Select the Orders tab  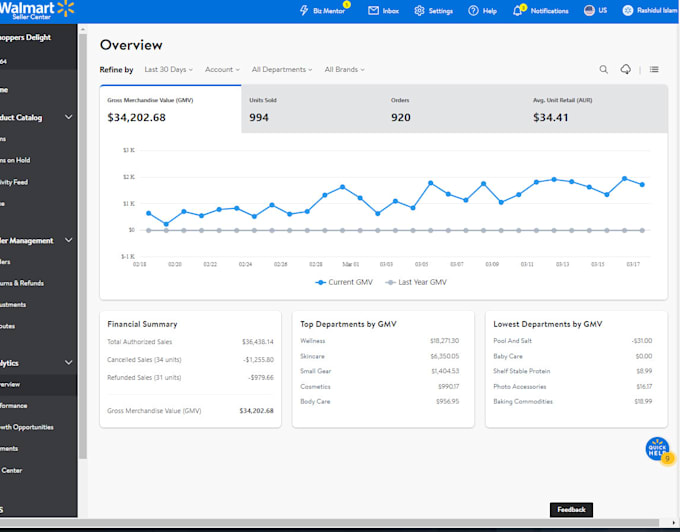coord(454,109)
